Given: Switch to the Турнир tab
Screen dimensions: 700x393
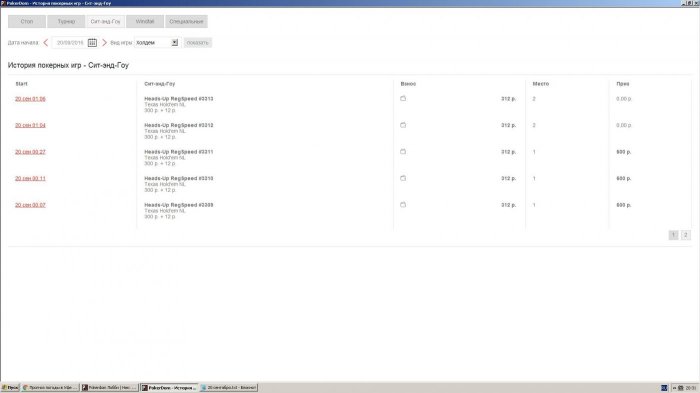Looking at the screenshot, I should [x=66, y=21].
